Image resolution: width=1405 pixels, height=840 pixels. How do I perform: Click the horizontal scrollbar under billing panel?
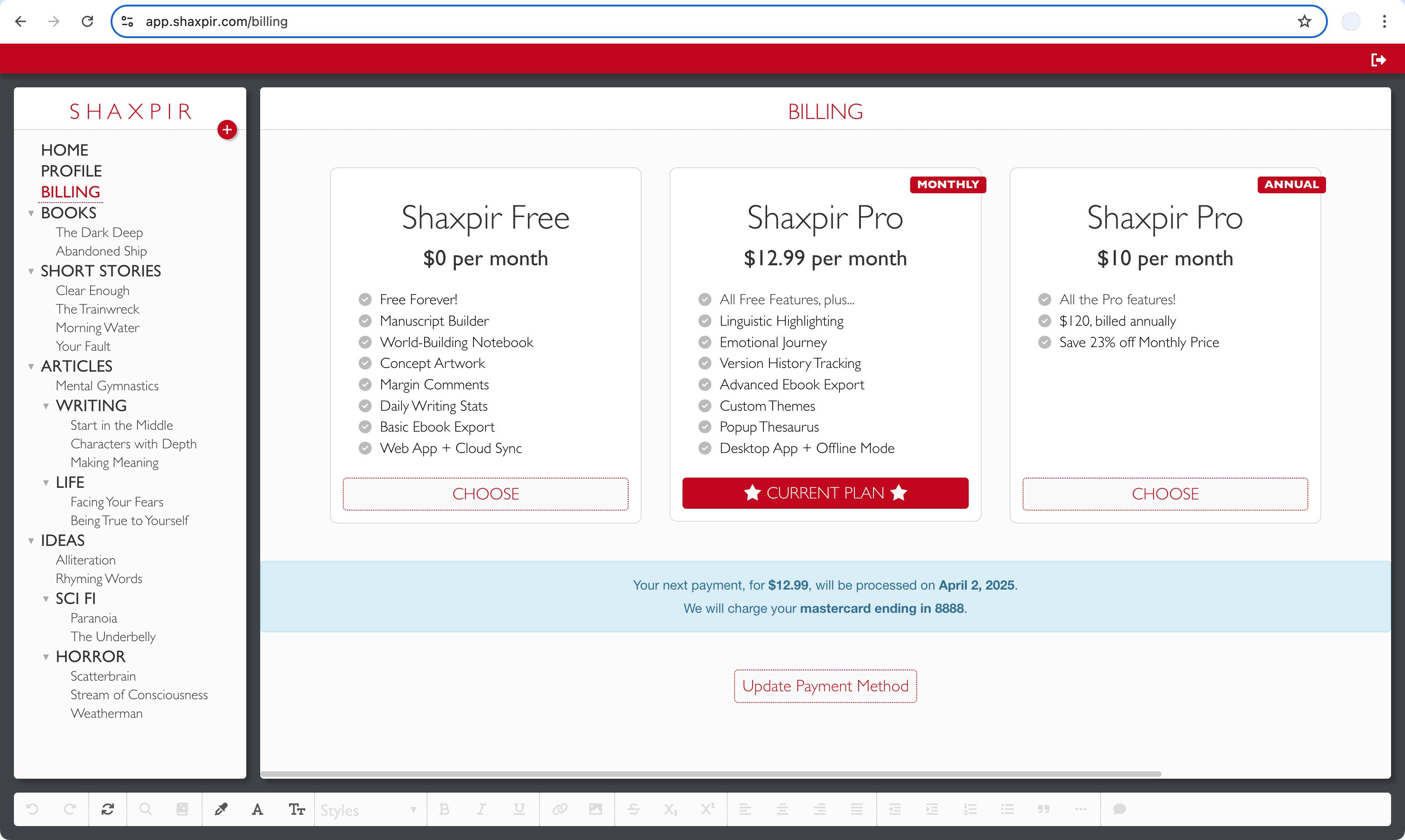(x=710, y=774)
